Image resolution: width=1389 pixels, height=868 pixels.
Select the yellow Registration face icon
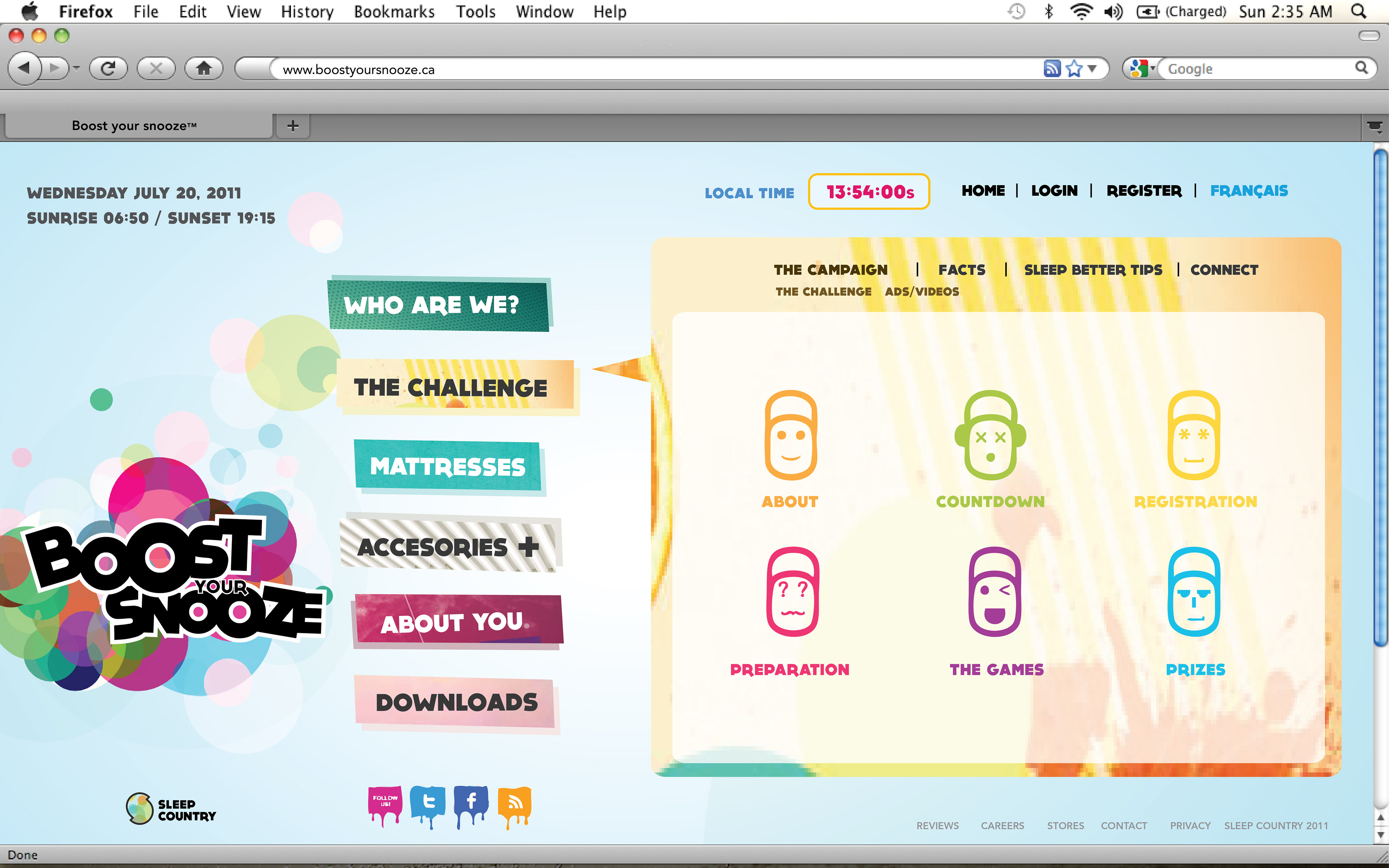point(1193,435)
